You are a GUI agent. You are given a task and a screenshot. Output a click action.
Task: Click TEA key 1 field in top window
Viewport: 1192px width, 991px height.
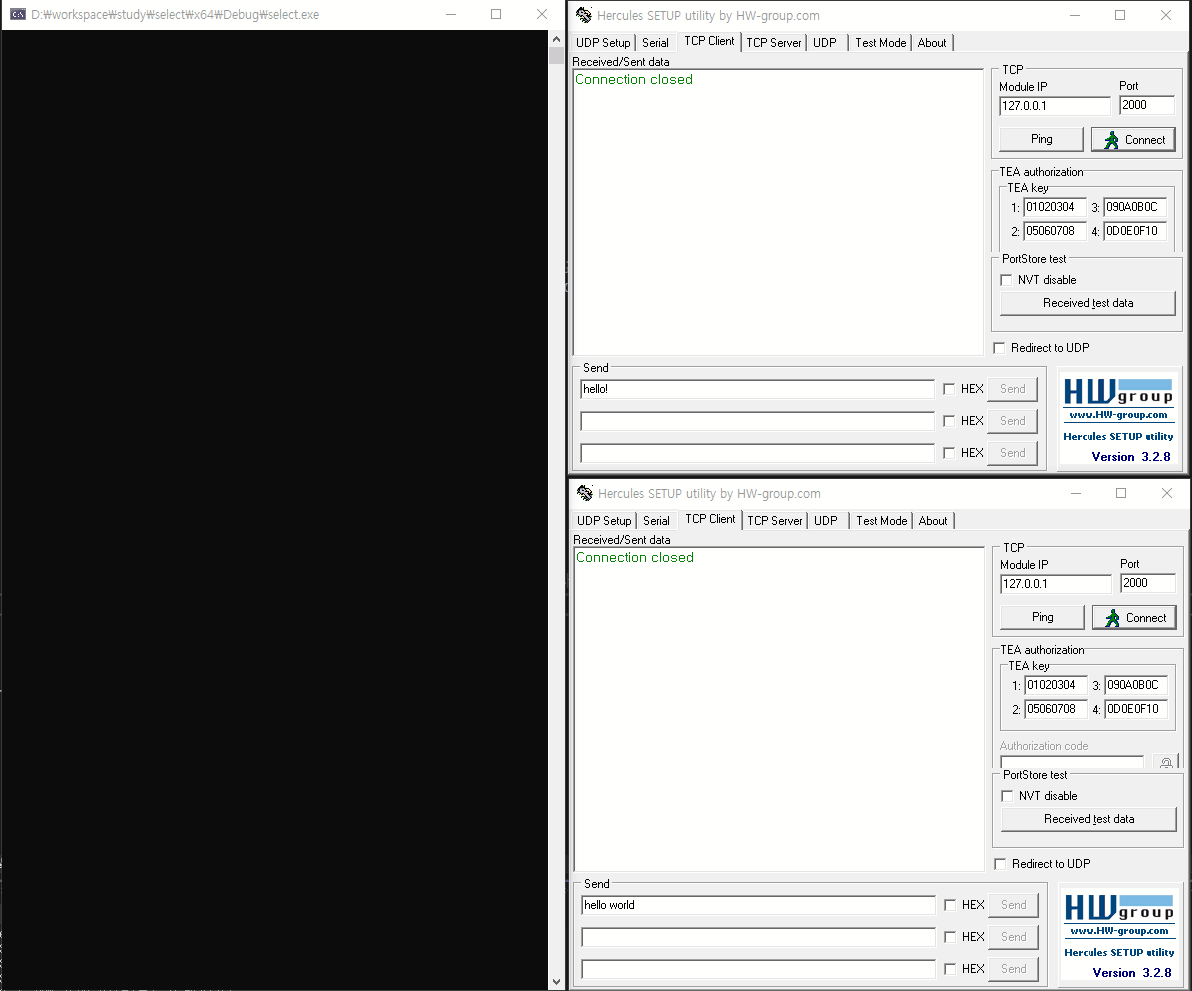point(1054,207)
